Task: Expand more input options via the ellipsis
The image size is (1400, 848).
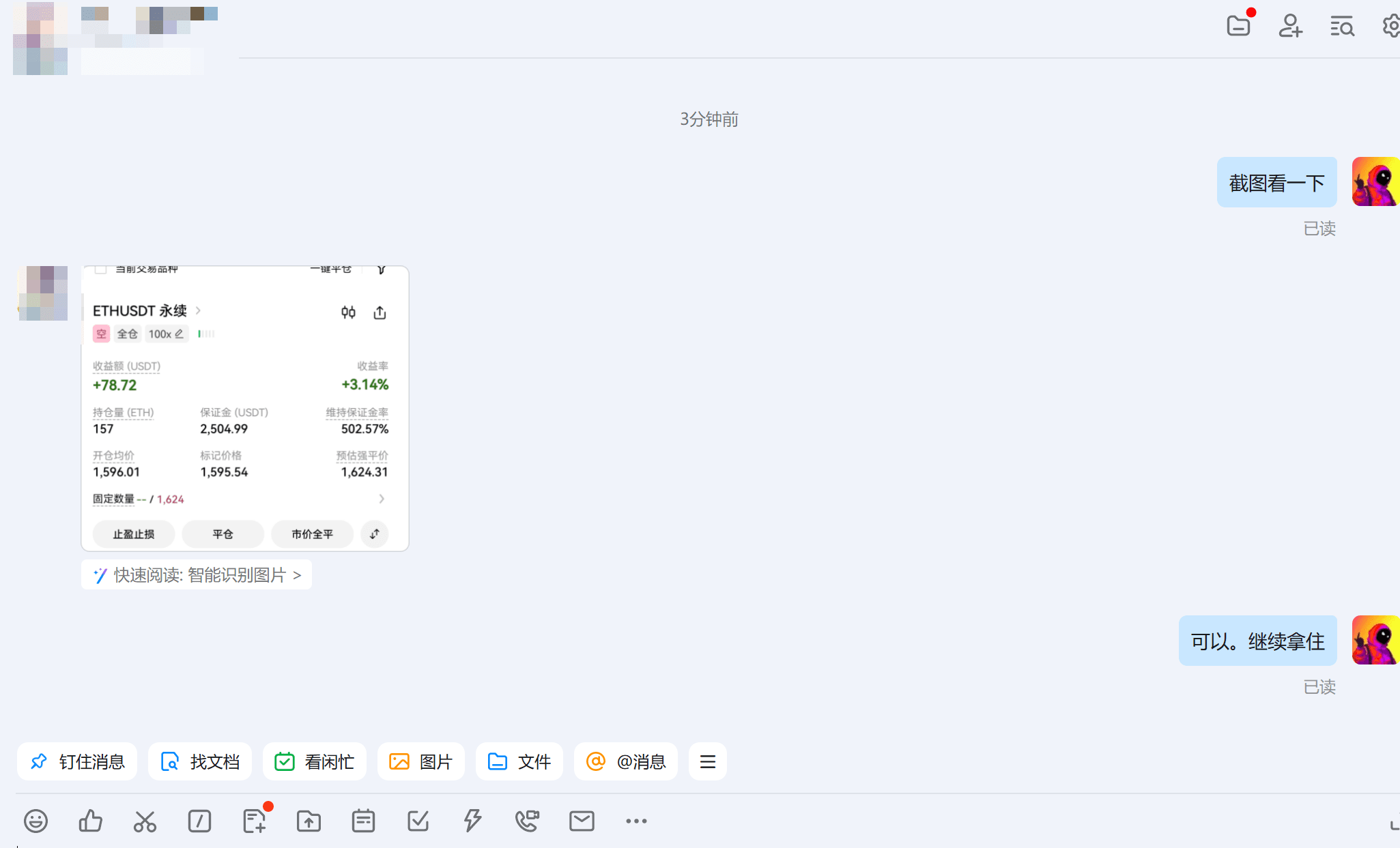Action: pyautogui.click(x=636, y=821)
